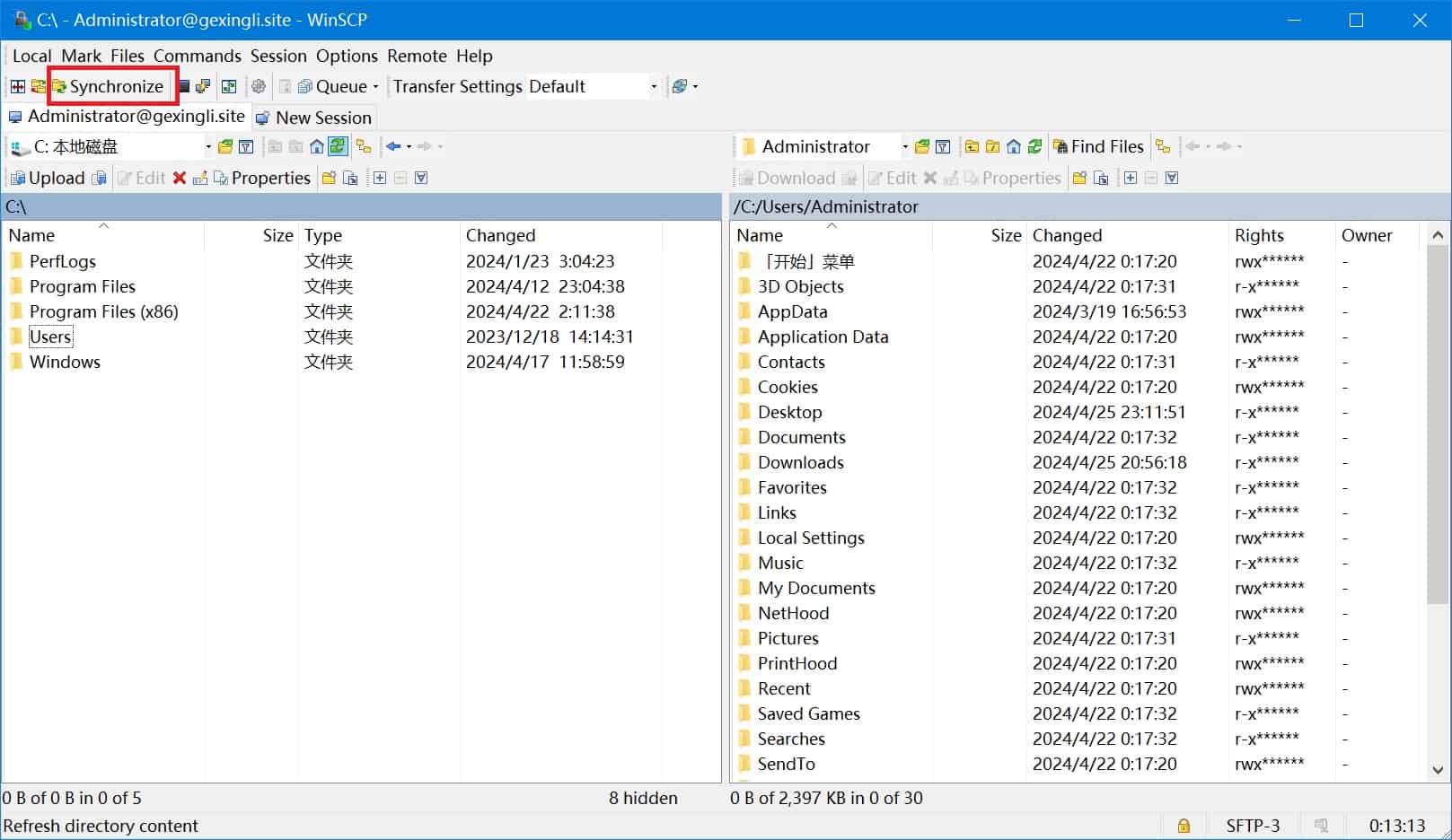The width and height of the screenshot is (1452, 840).
Task: Select the Program Files (x86) folder
Action: tap(103, 311)
